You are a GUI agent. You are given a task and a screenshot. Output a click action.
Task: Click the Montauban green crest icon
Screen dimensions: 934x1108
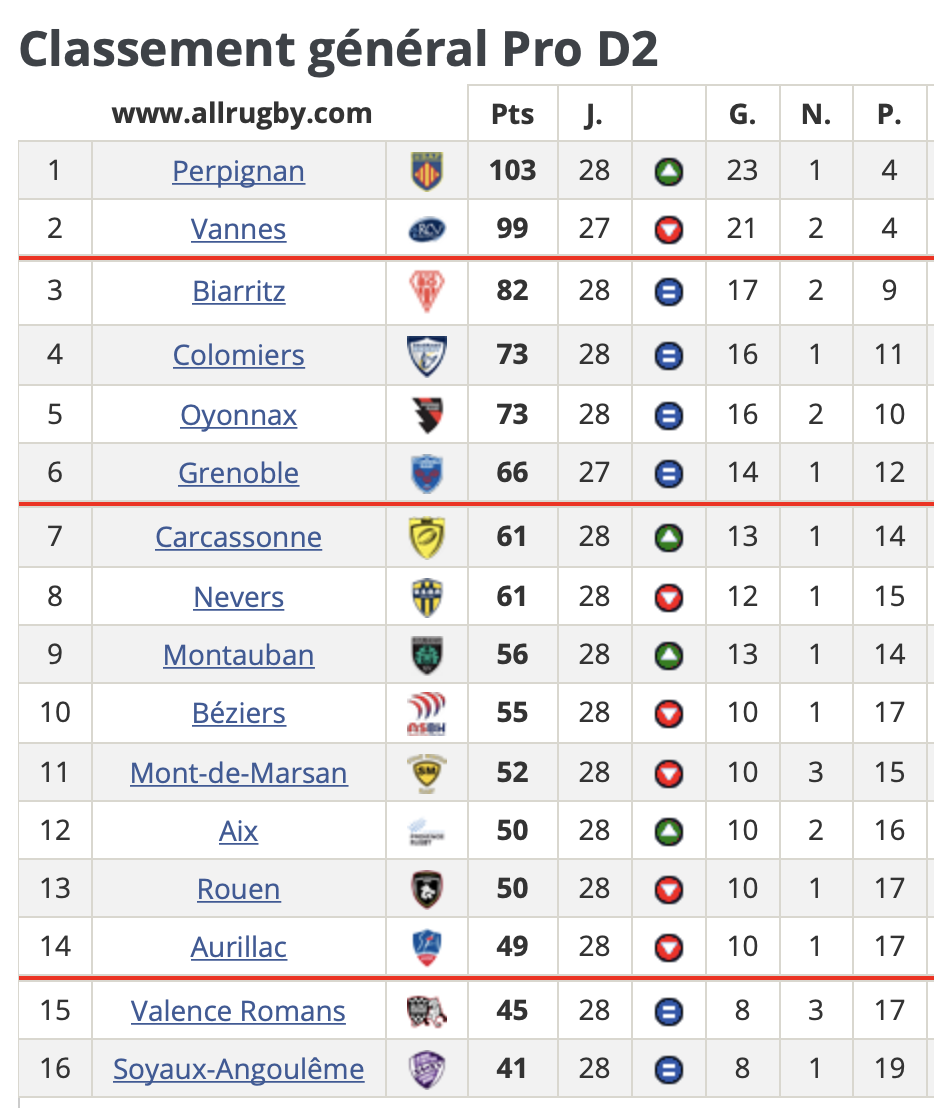pyautogui.click(x=427, y=655)
